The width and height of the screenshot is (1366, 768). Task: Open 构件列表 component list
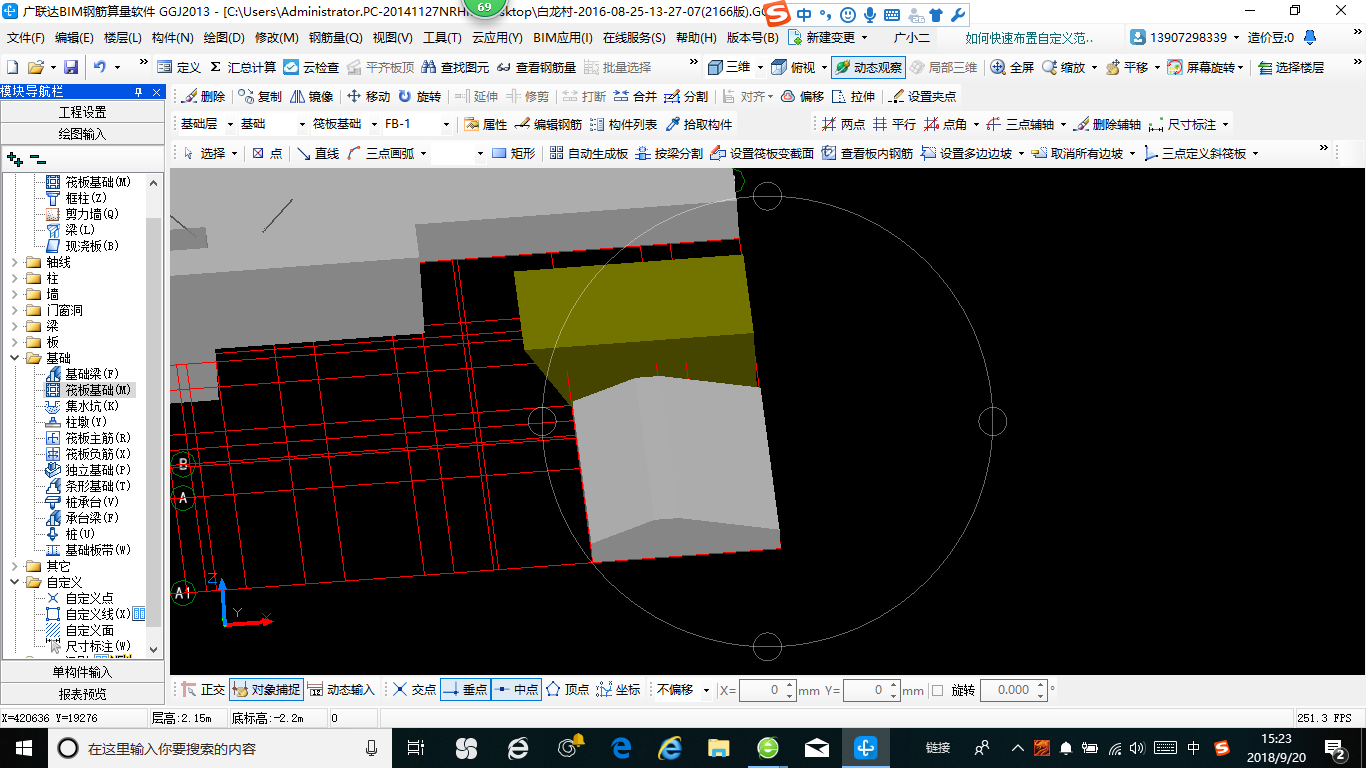pos(623,124)
